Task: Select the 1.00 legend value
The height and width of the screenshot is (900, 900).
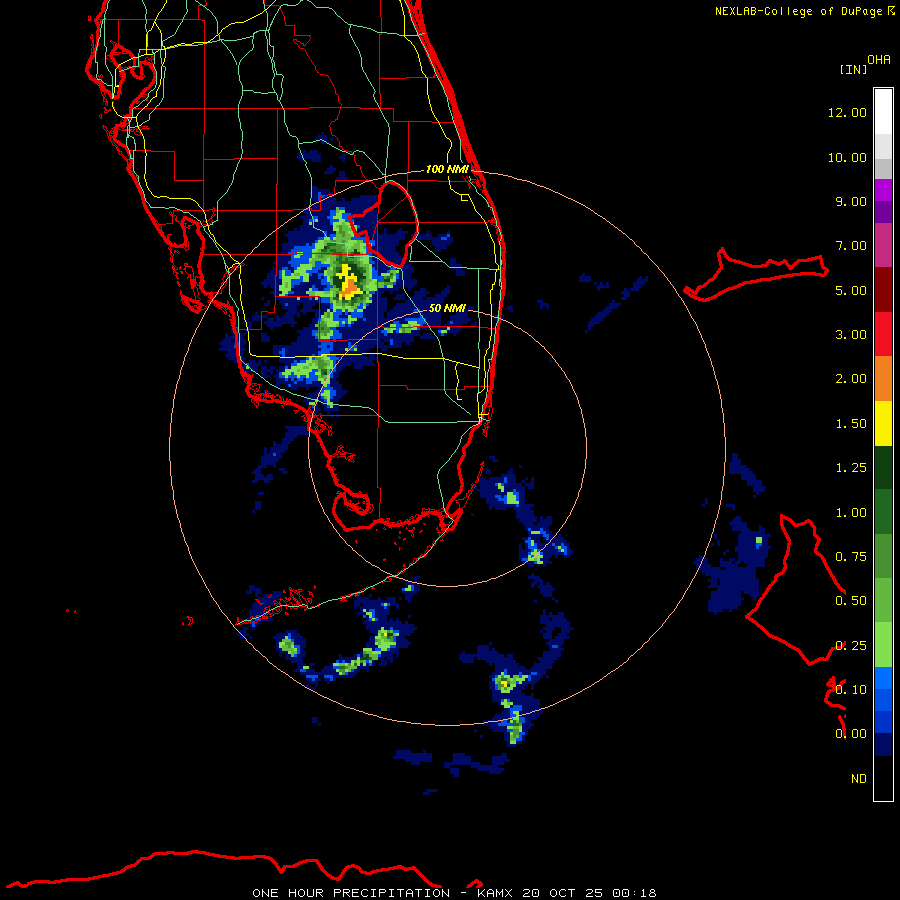Action: (x=851, y=513)
